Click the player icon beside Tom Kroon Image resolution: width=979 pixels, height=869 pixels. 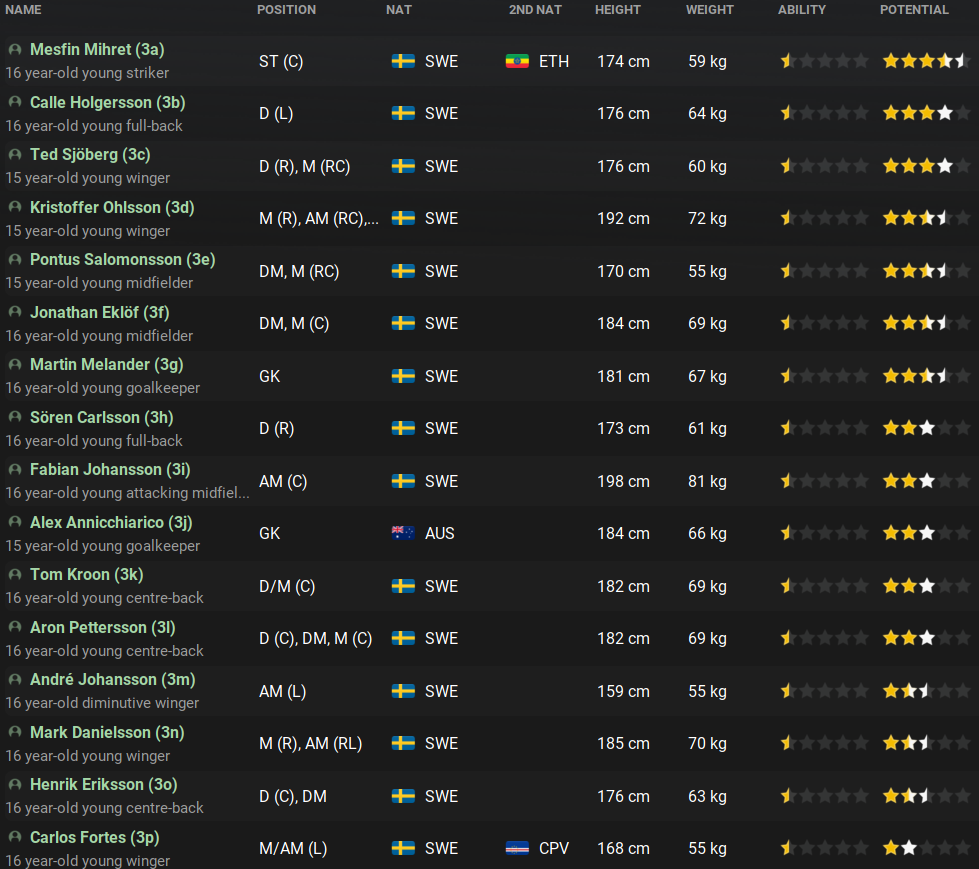tap(15, 574)
